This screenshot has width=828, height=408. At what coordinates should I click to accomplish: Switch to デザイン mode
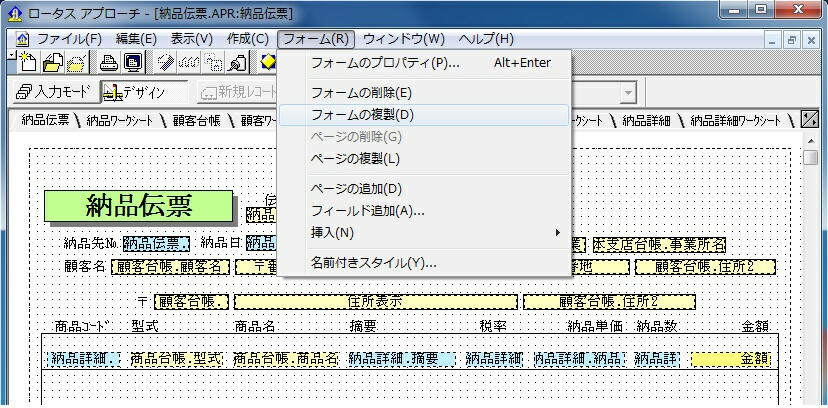click(x=145, y=92)
